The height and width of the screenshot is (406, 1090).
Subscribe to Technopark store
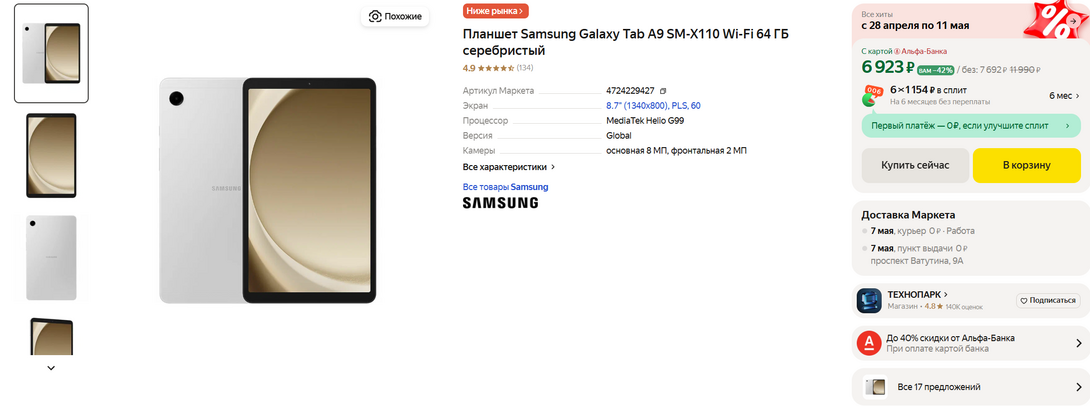click(1048, 300)
